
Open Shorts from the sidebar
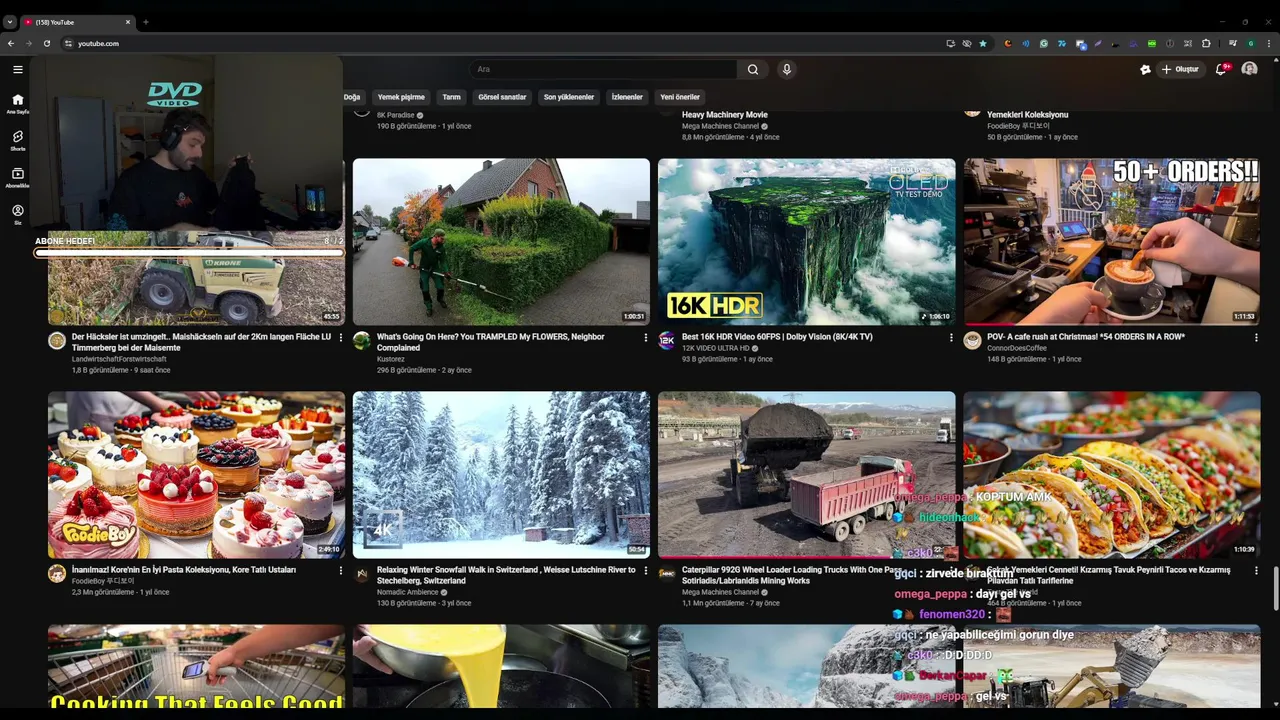(17, 140)
